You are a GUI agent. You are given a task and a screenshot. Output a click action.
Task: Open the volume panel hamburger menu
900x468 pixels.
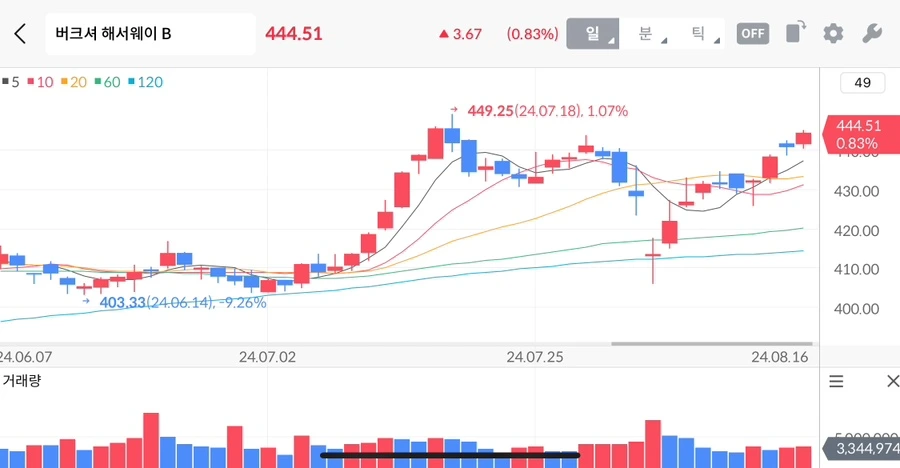click(836, 381)
